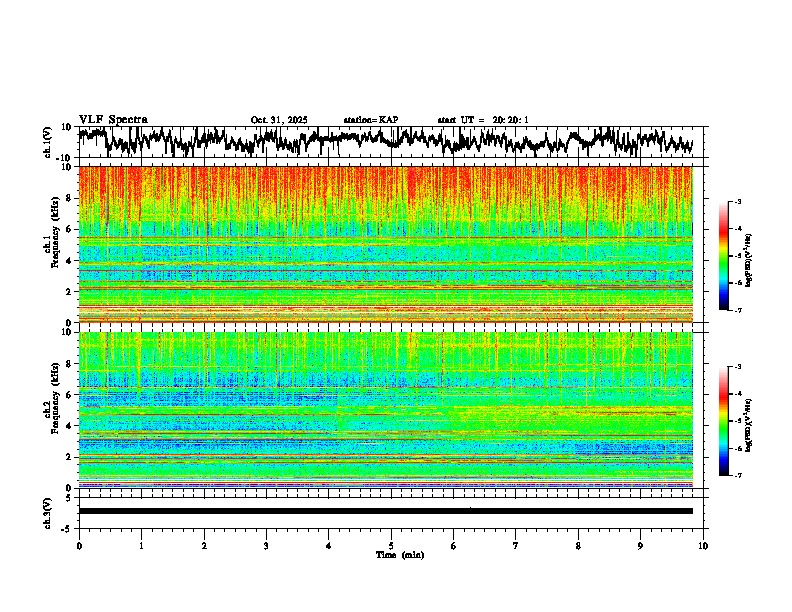
Task: Click the "-3" label on ch.2 color bar
Action: click(737, 367)
